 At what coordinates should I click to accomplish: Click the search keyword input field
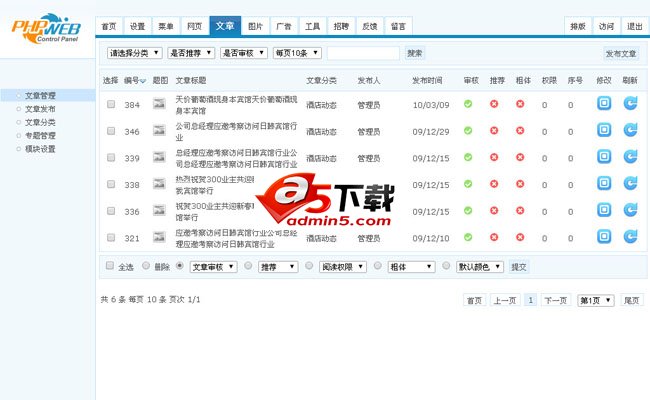363,53
